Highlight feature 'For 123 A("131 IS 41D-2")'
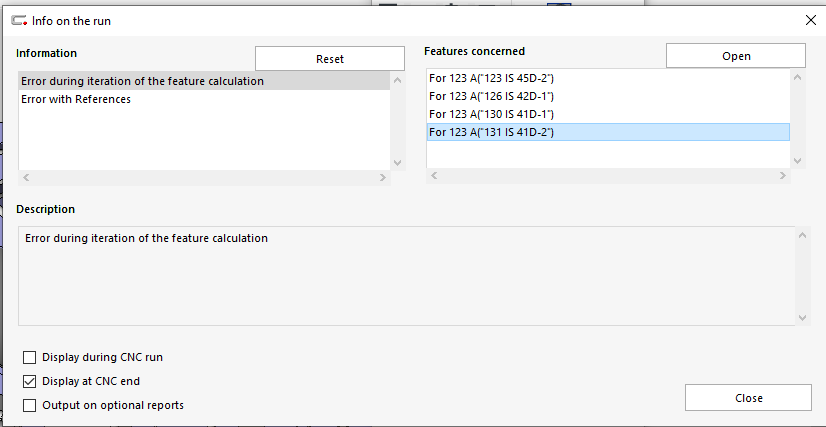 coord(491,132)
